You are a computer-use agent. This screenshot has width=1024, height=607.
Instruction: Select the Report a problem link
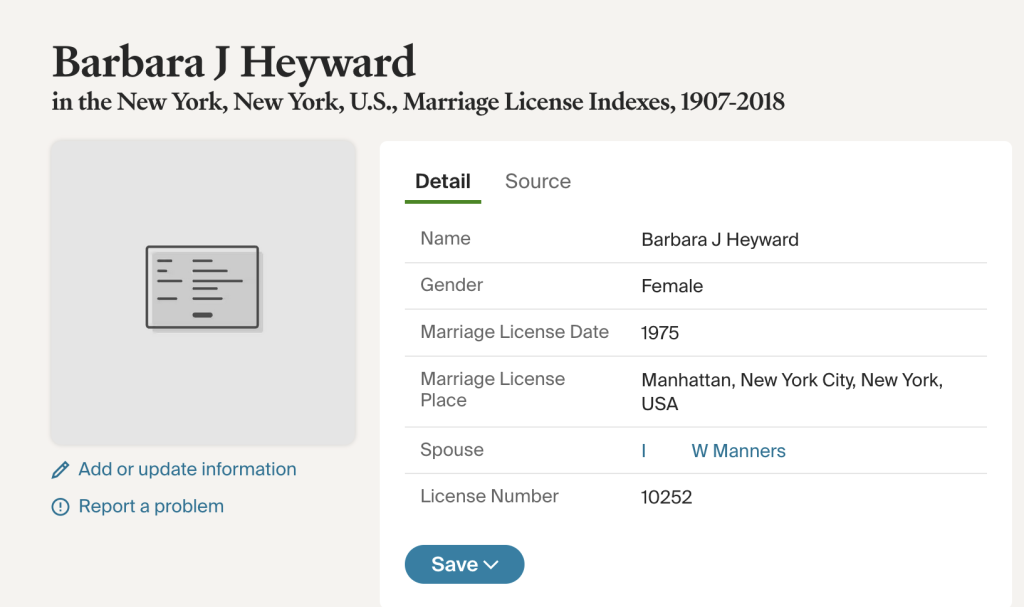pyautogui.click(x=151, y=507)
